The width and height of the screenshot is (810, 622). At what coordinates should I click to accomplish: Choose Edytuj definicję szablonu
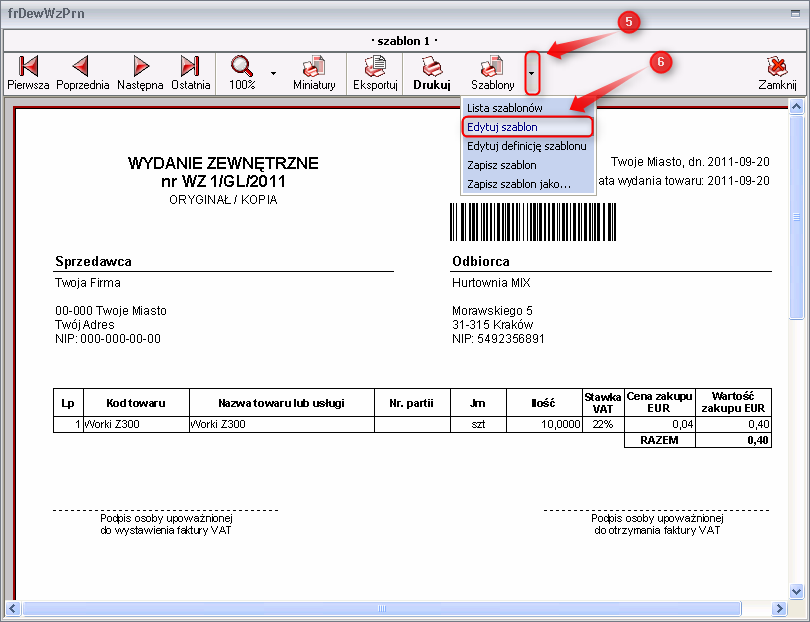[526, 146]
